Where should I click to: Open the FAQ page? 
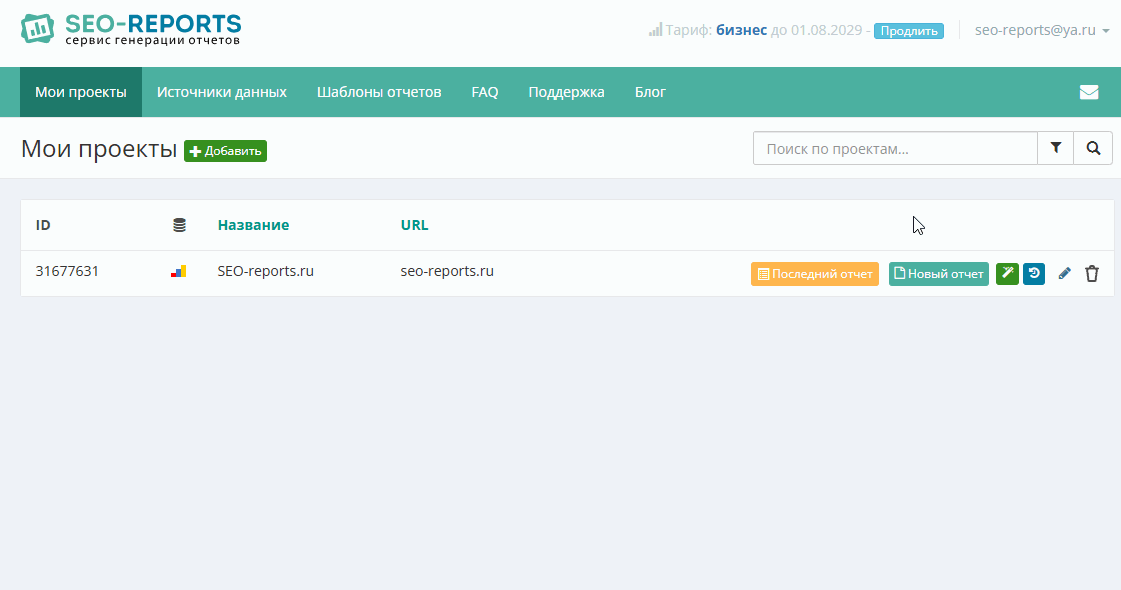point(485,92)
